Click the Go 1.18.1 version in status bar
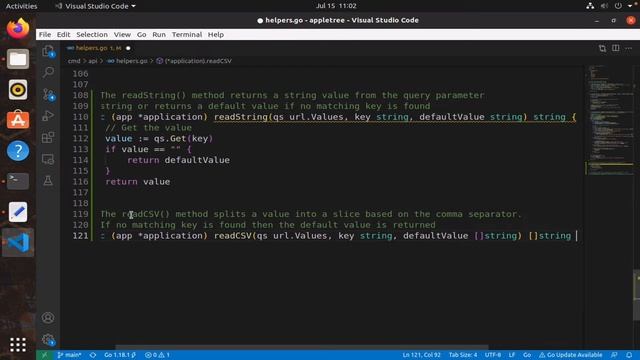640x360 pixels. 120,355
